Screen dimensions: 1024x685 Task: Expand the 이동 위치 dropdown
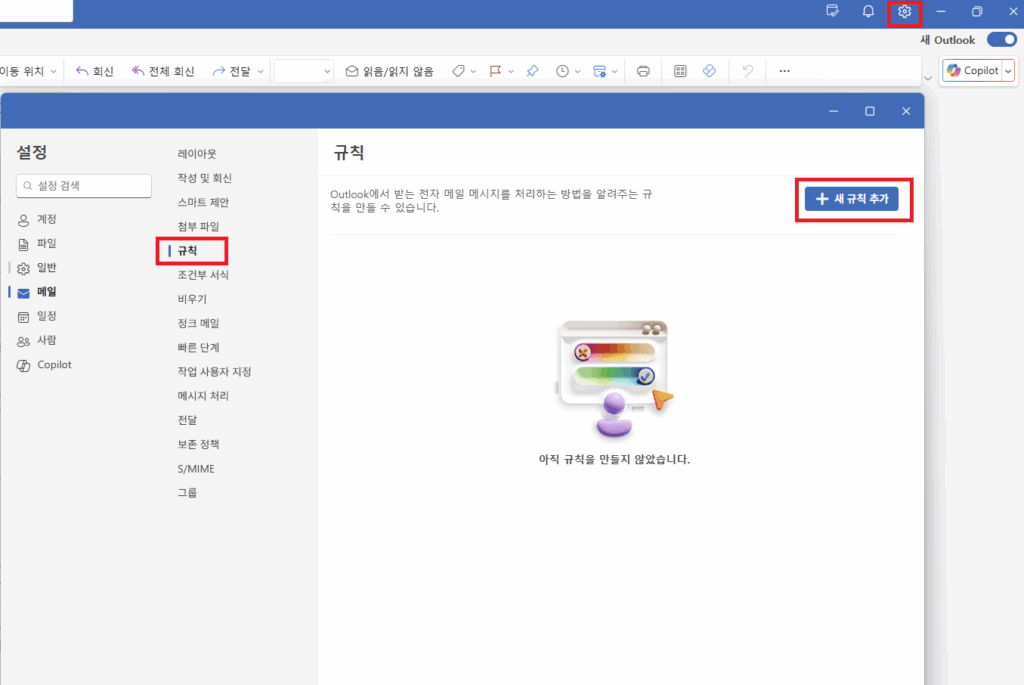click(55, 70)
